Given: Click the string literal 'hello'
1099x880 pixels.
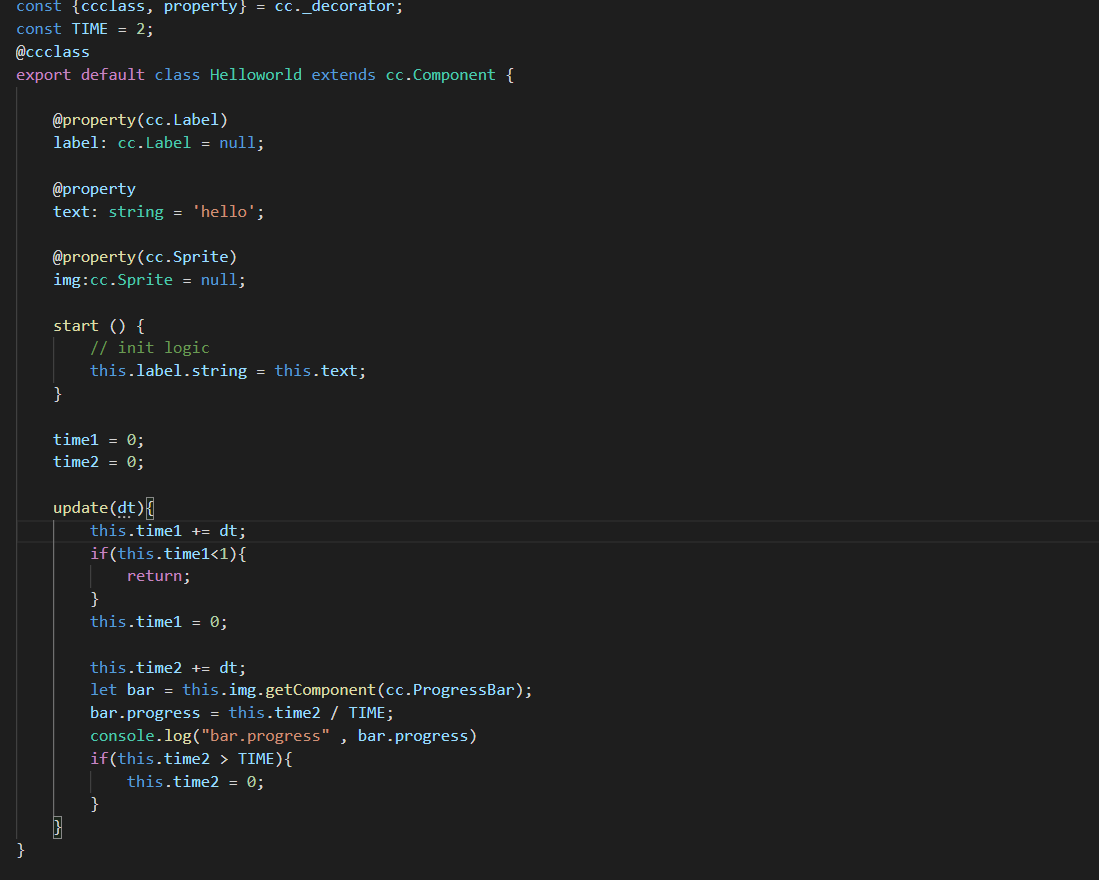Looking at the screenshot, I should (x=224, y=212).
